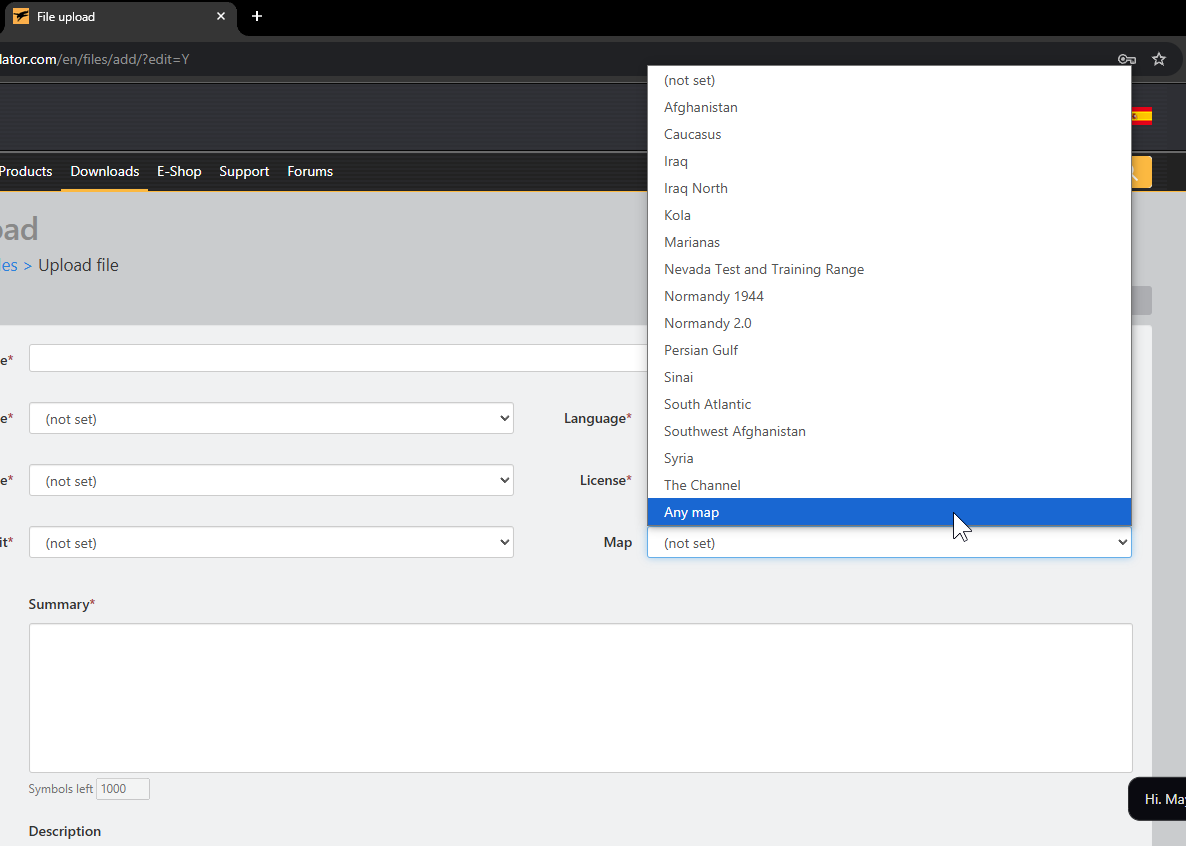This screenshot has height=846, width=1186.
Task: Open the dropdown left of Map label
Action: click(271, 543)
